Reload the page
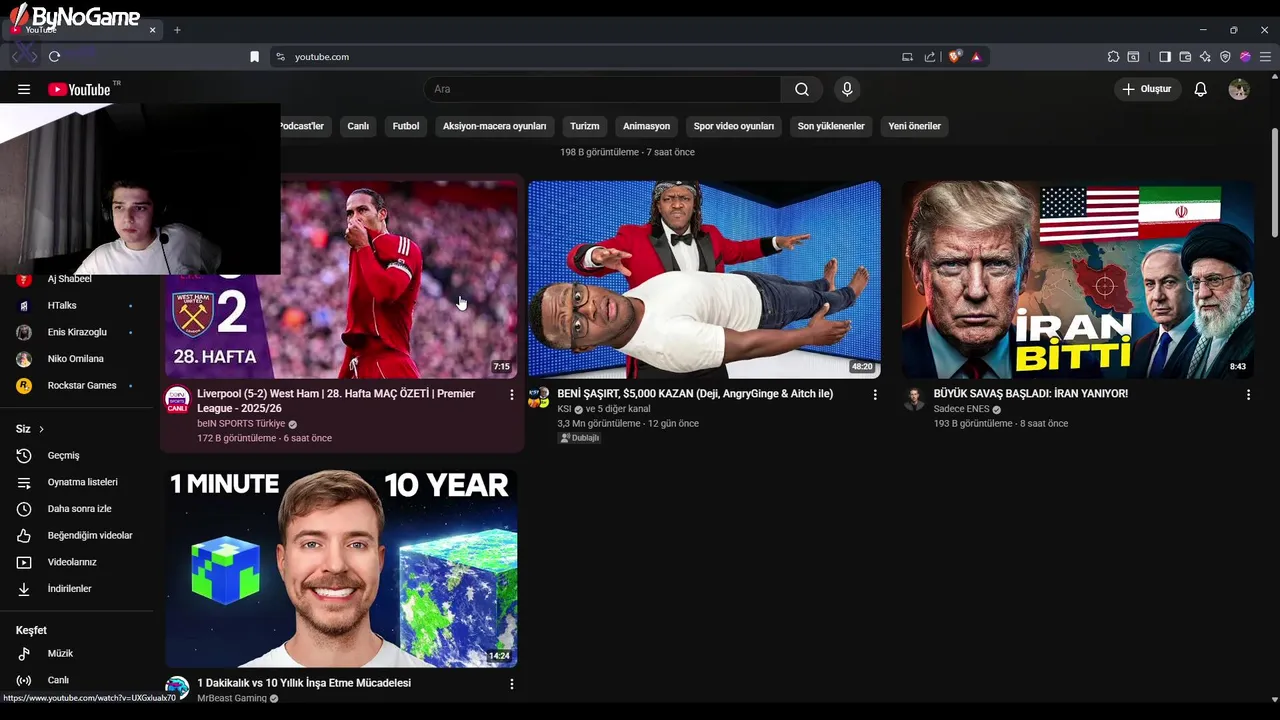 point(54,57)
